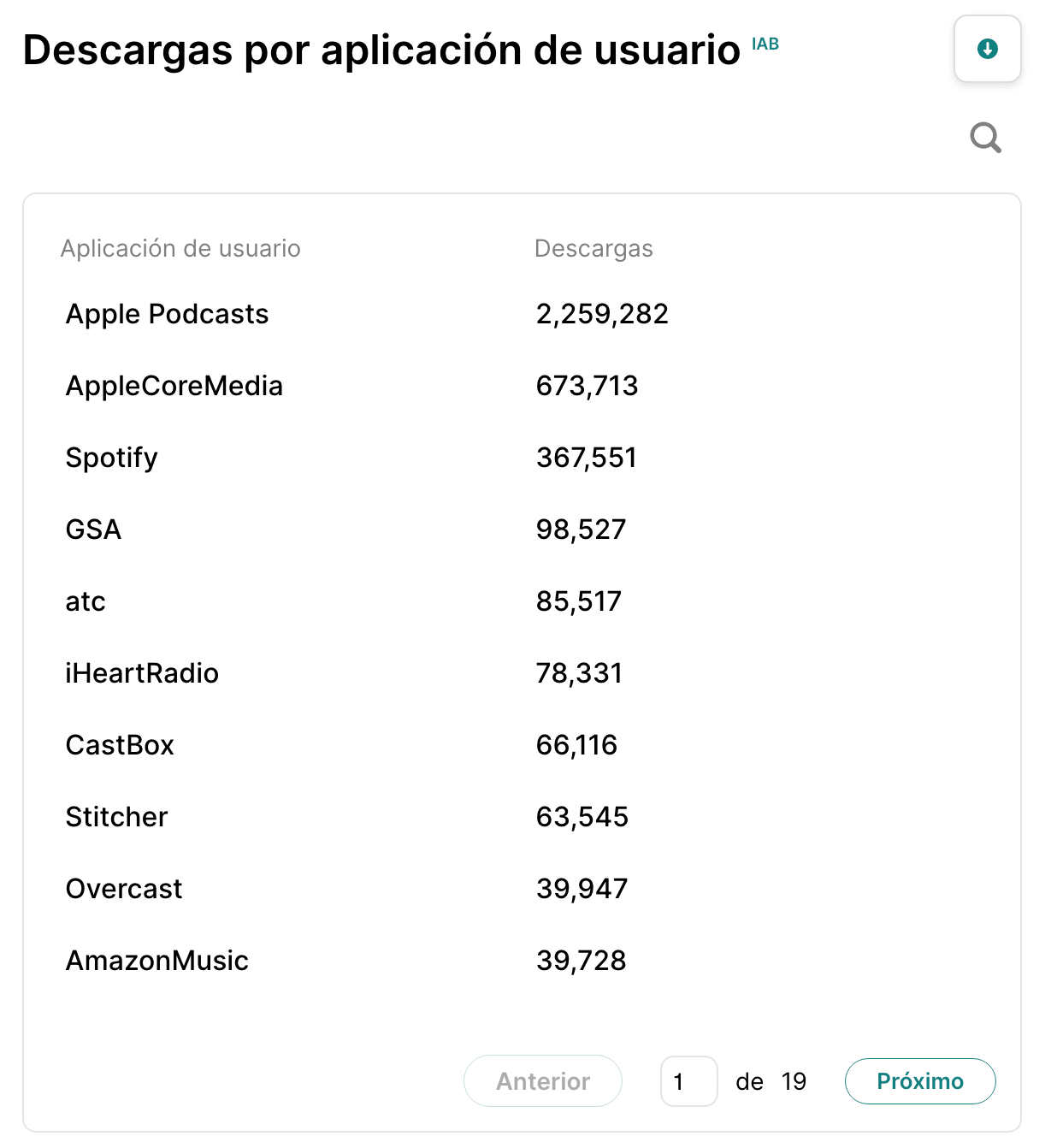Click the Aplicación de usuario column header
This screenshot has width=1057, height=1148.
tap(180, 249)
